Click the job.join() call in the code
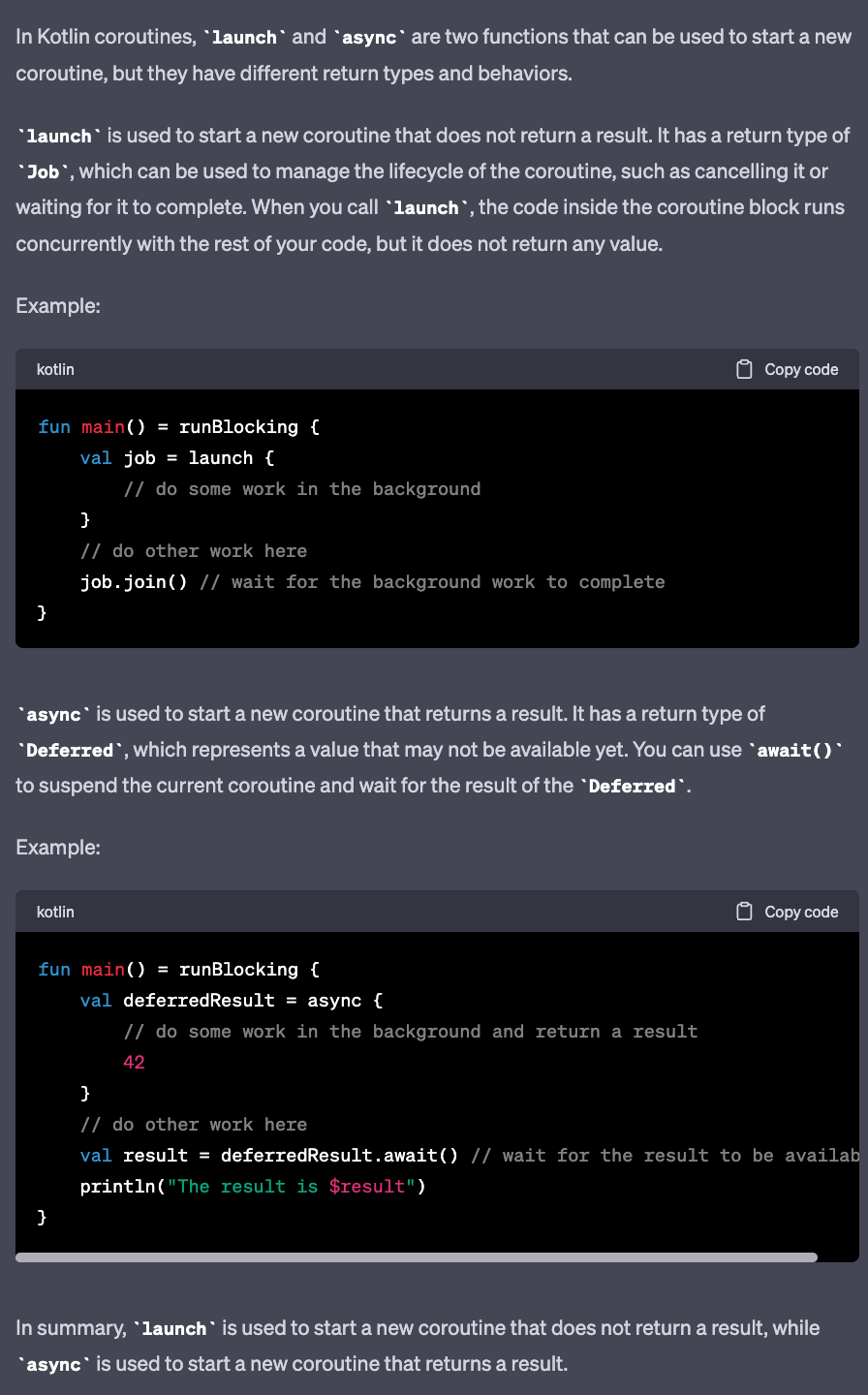Screen dimensions: 868x1395 pyautogui.click(x=134, y=582)
